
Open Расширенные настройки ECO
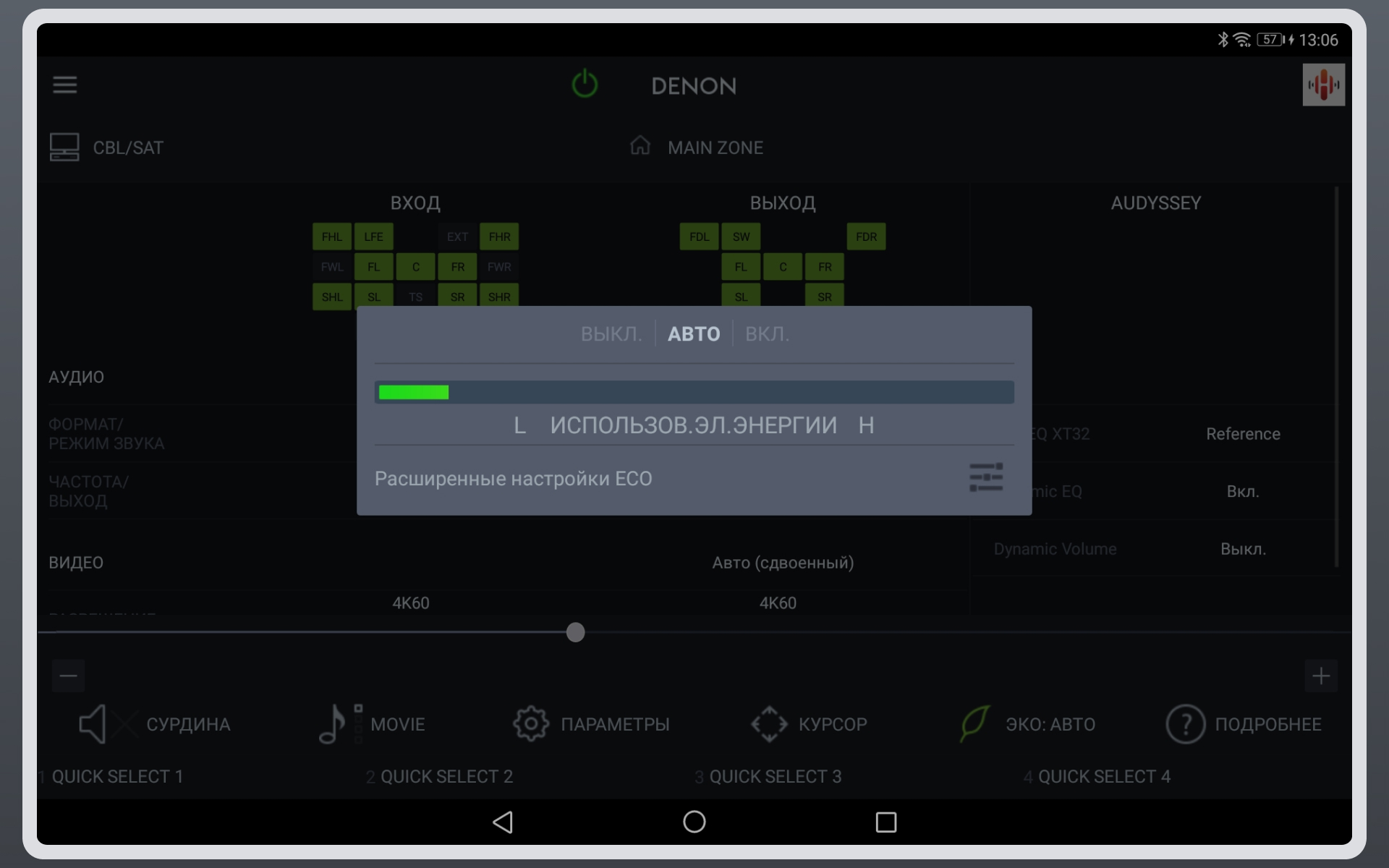tap(694, 478)
